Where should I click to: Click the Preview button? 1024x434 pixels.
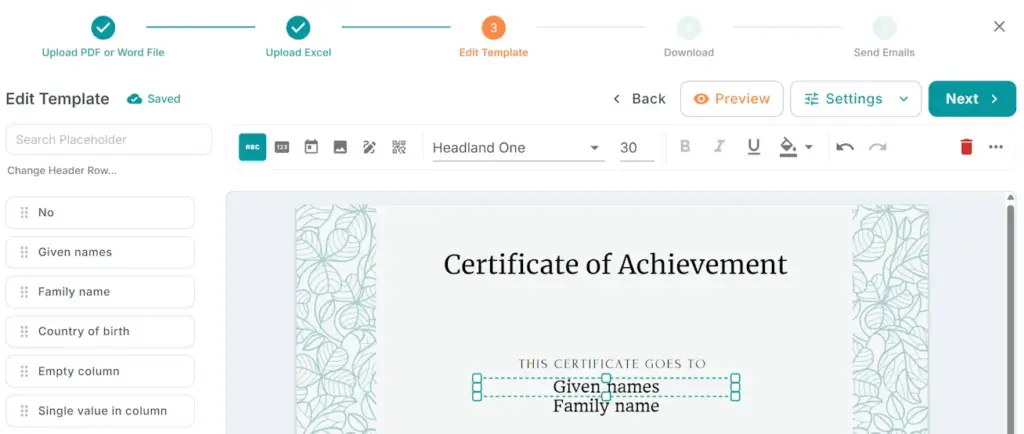[x=732, y=99]
